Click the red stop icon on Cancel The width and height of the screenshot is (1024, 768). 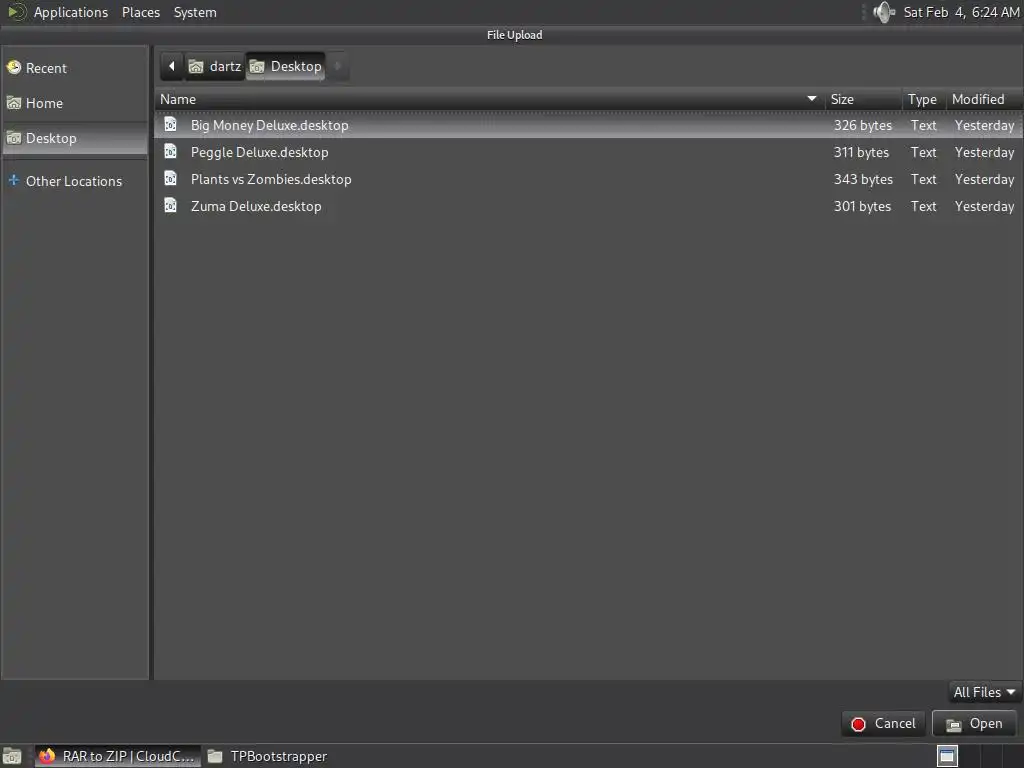(858, 724)
